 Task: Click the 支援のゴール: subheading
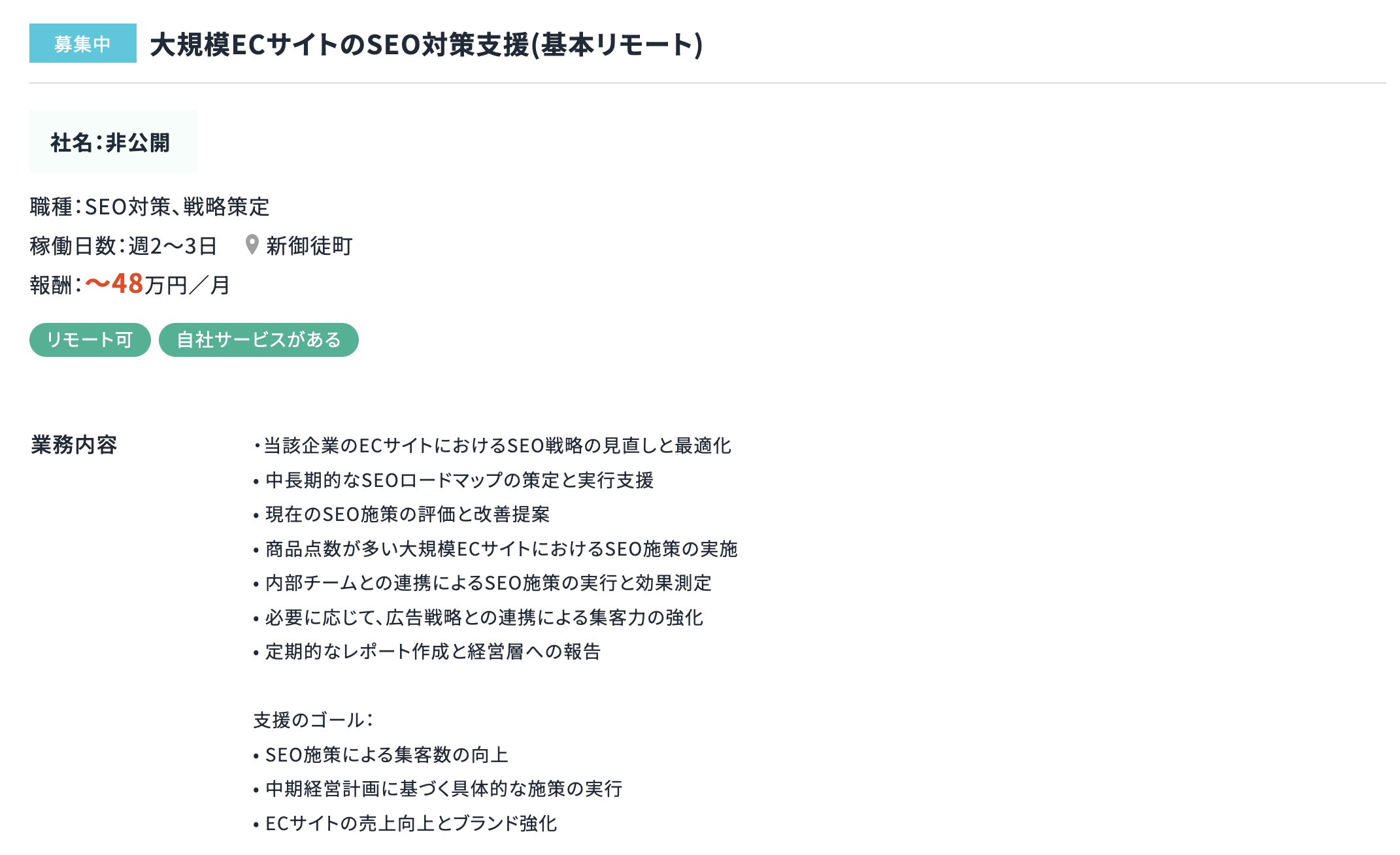tap(313, 720)
